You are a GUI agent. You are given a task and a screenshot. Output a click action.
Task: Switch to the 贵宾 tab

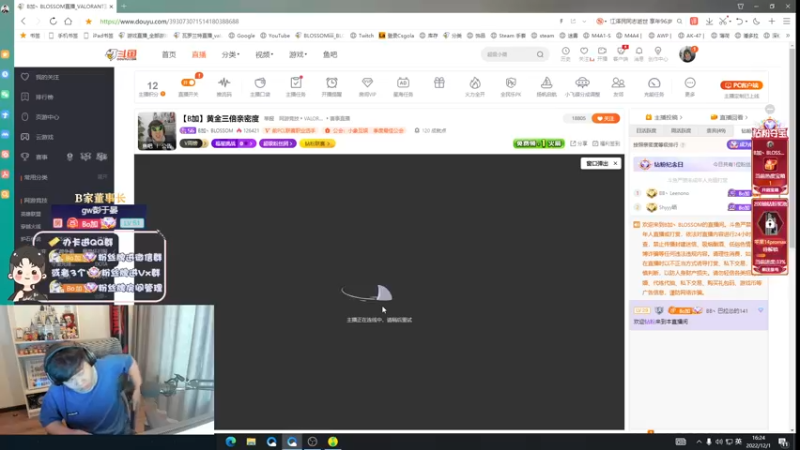(x=715, y=131)
